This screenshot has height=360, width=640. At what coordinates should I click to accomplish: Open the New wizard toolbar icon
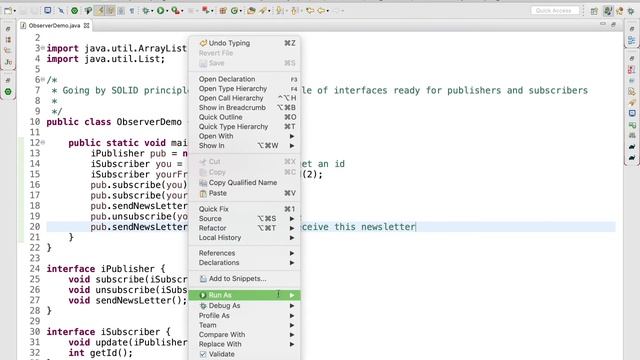[8, 11]
